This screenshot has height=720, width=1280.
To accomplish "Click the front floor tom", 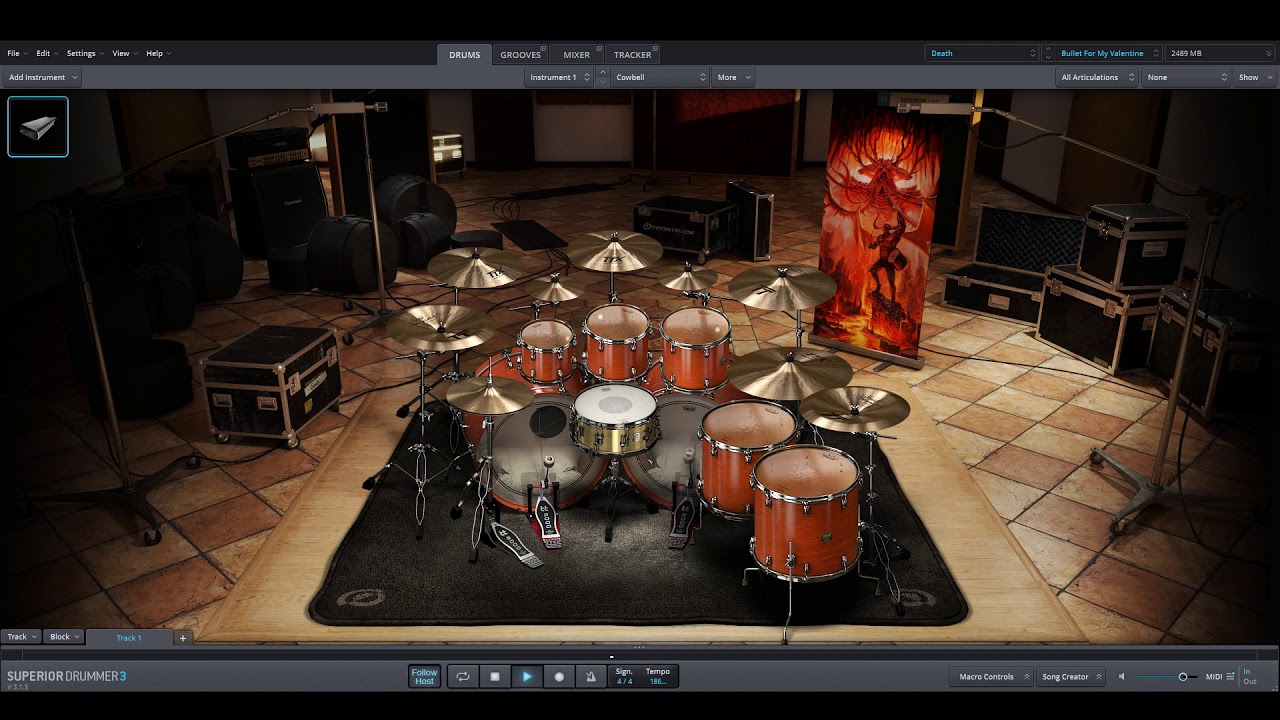I will click(806, 512).
